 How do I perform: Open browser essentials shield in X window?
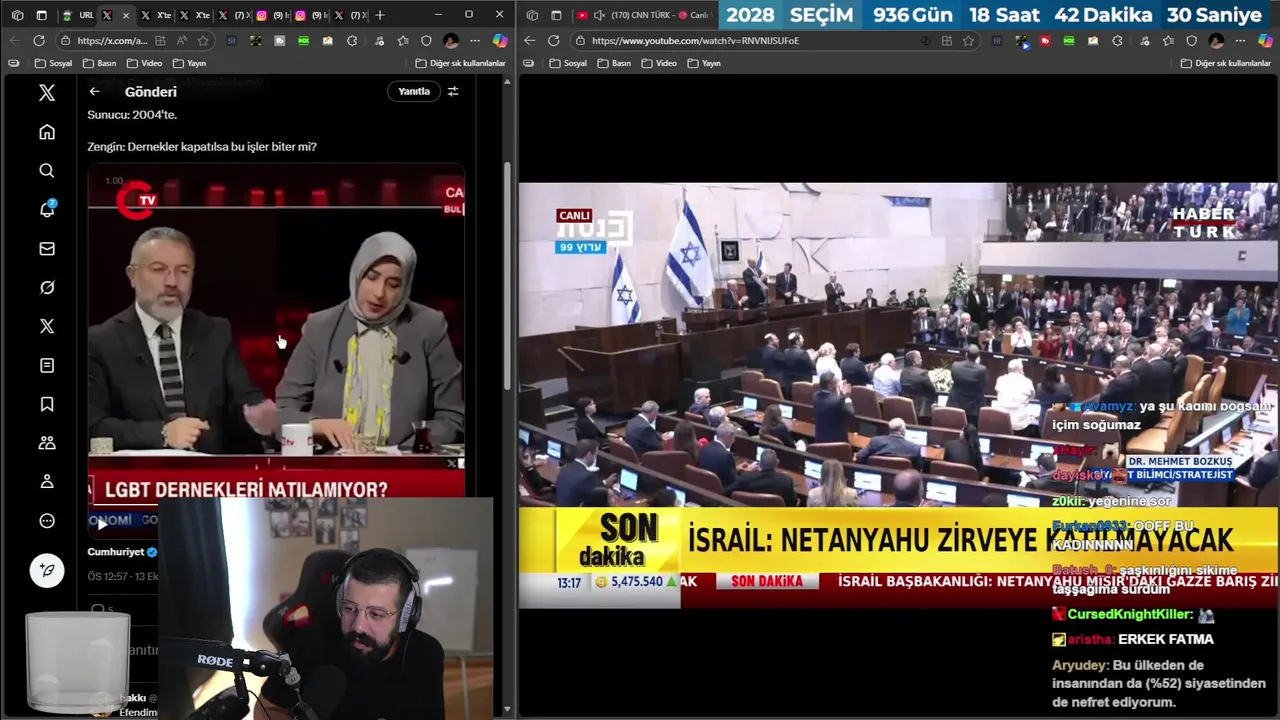tap(426, 41)
